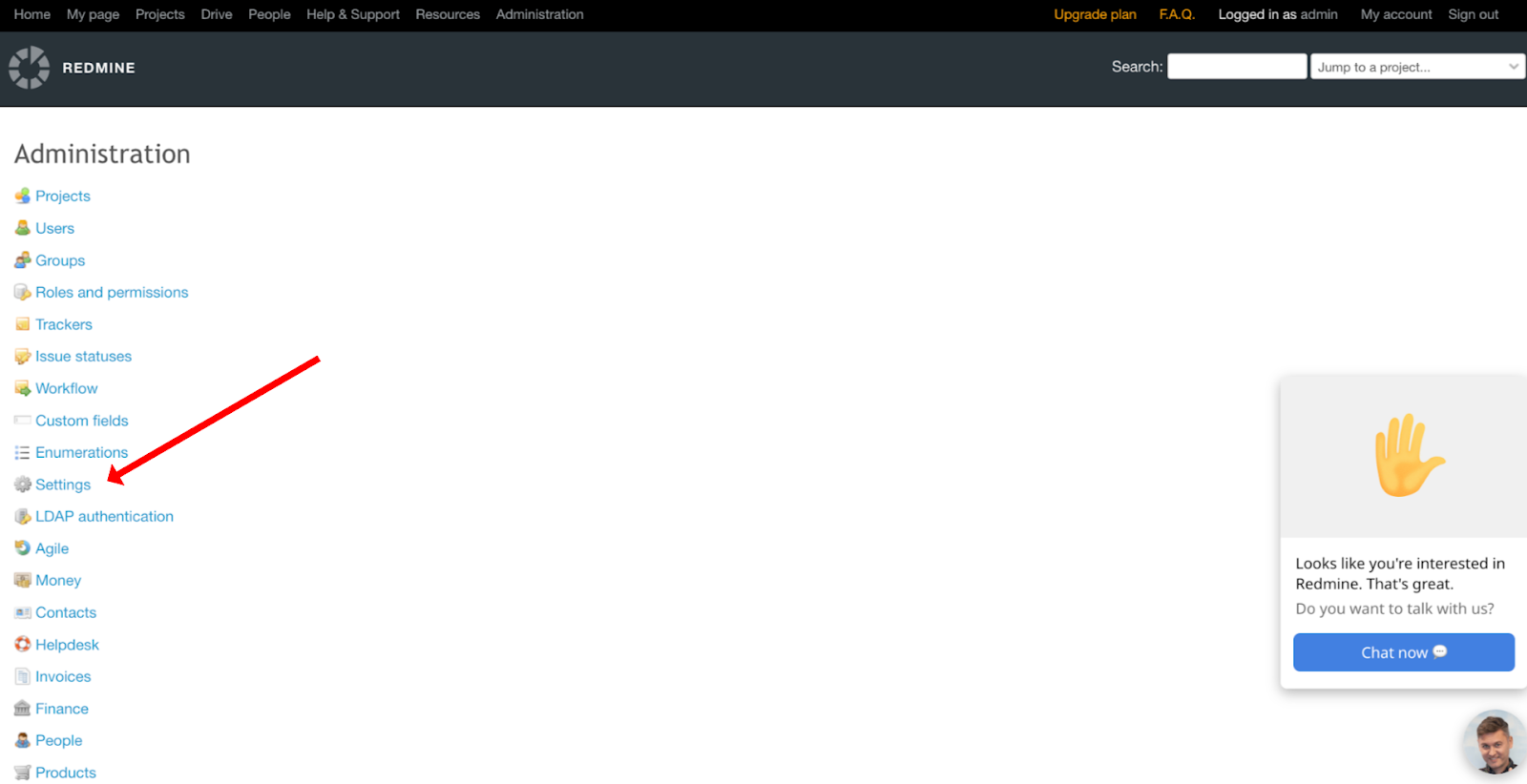Click the Contacts card icon
The image size is (1527, 784).
pos(23,612)
